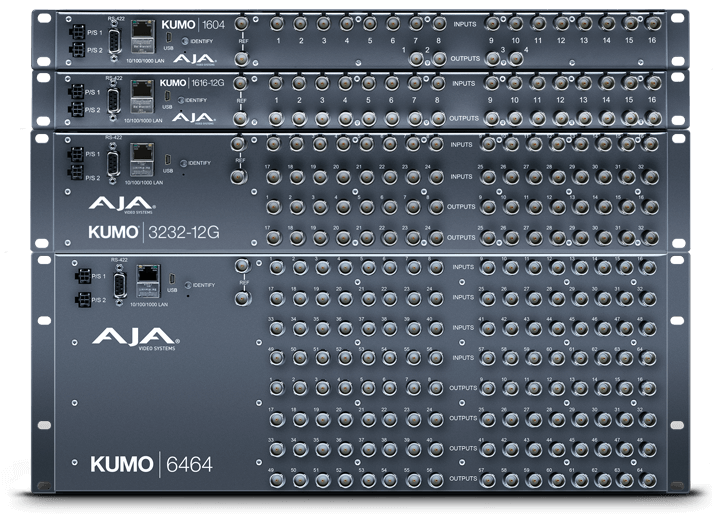Click input 16 BNC connector on KUMO 1604
Viewport: 720px width, 515px height.
[652, 23]
